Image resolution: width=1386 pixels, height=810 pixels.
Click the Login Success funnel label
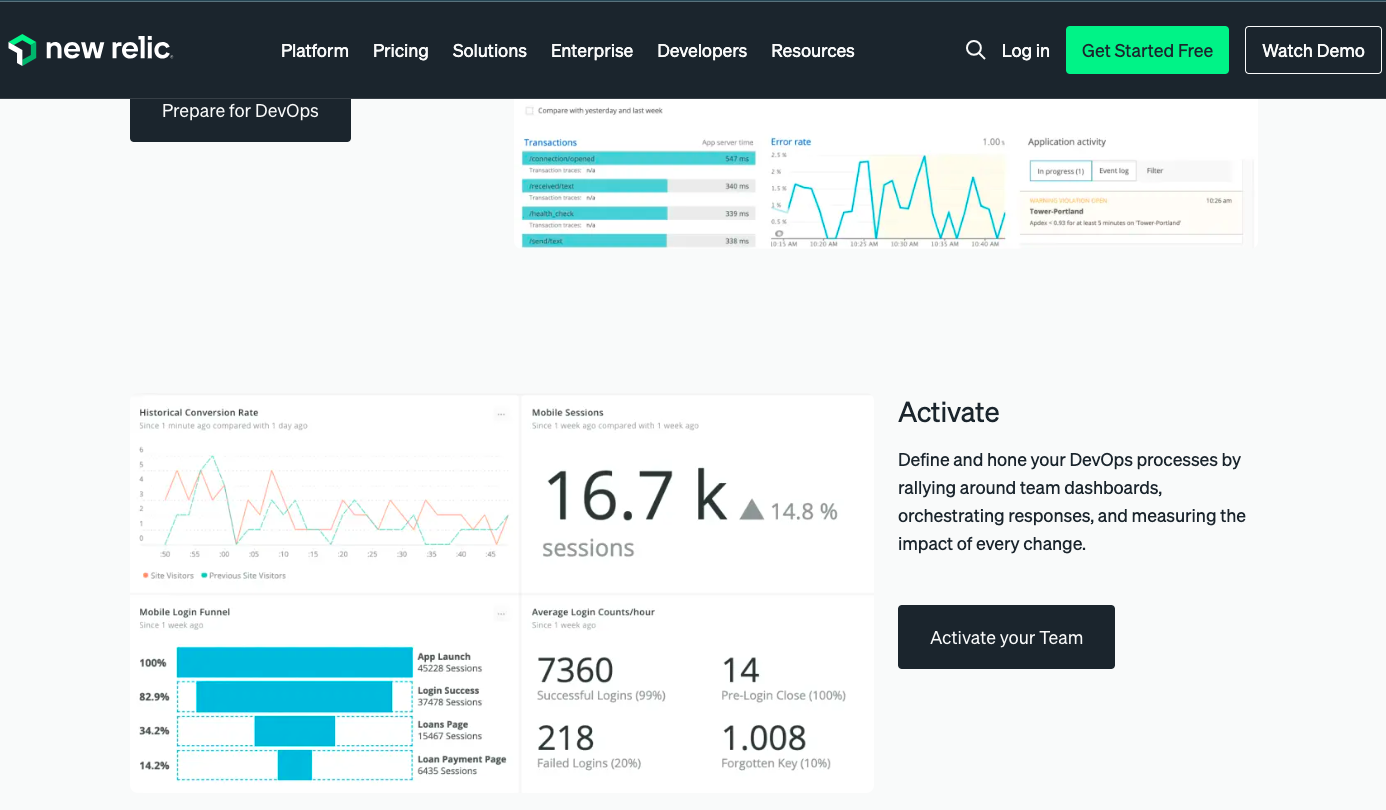(448, 691)
